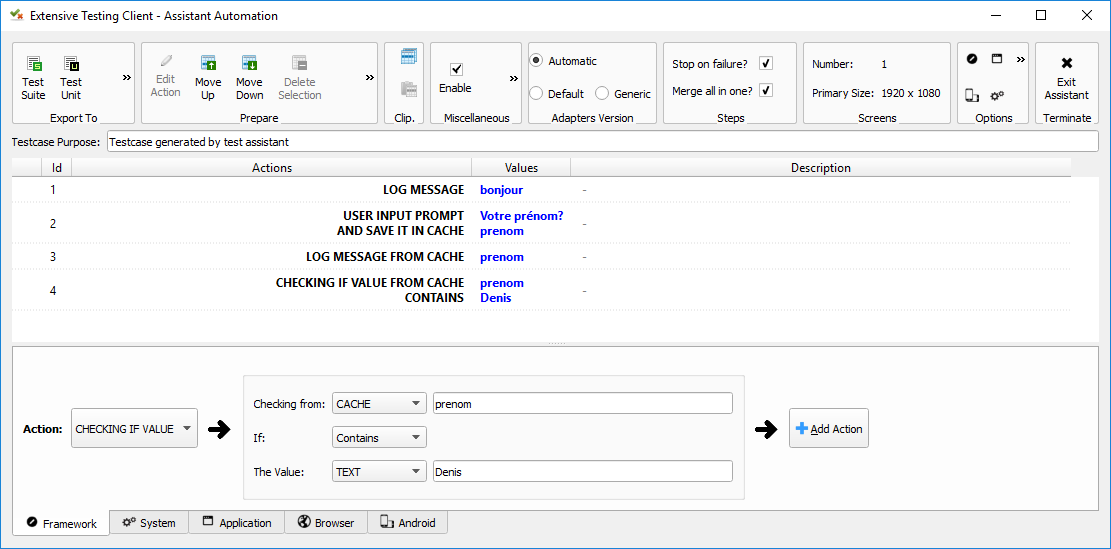Click the copy table icon in Clip group
The image size is (1111, 549).
pos(408,55)
